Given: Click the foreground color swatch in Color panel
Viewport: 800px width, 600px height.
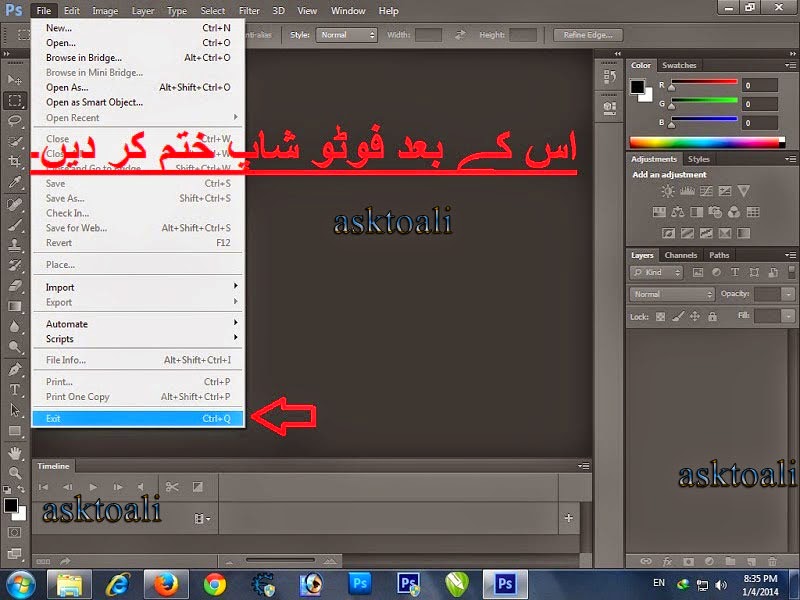Looking at the screenshot, I should click(637, 87).
